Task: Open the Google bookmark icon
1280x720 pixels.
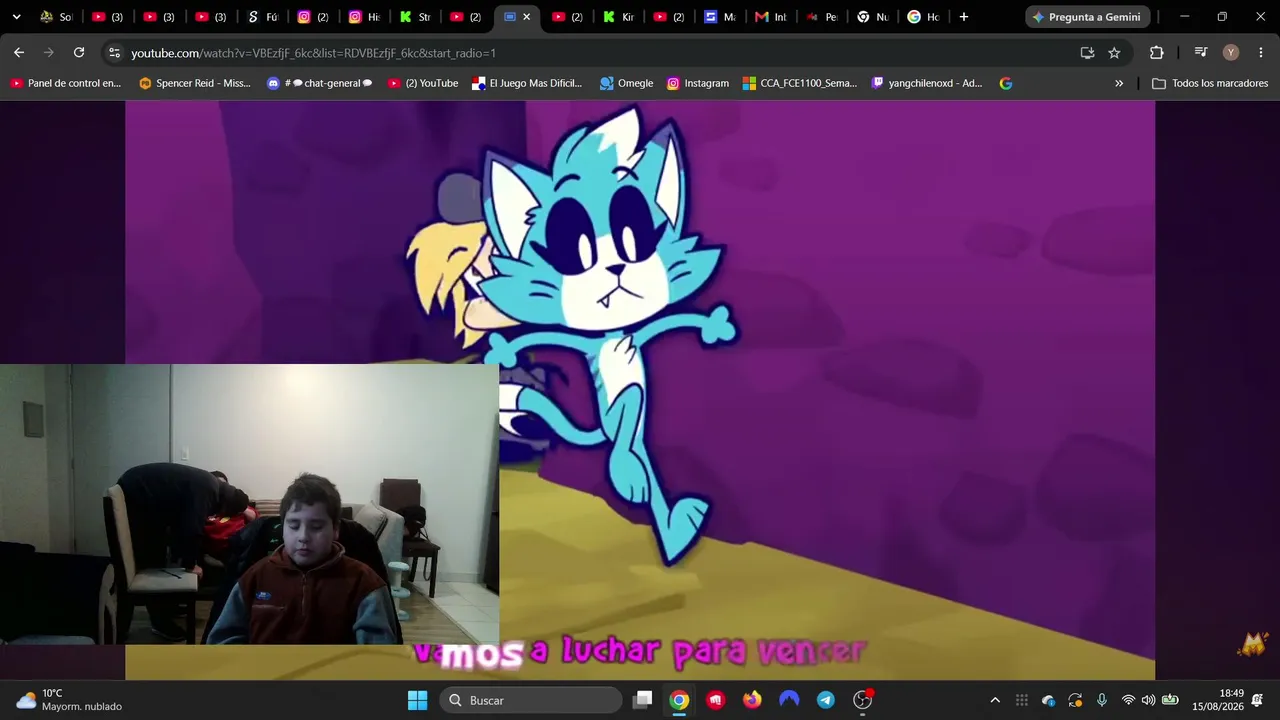Action: [x=1006, y=83]
